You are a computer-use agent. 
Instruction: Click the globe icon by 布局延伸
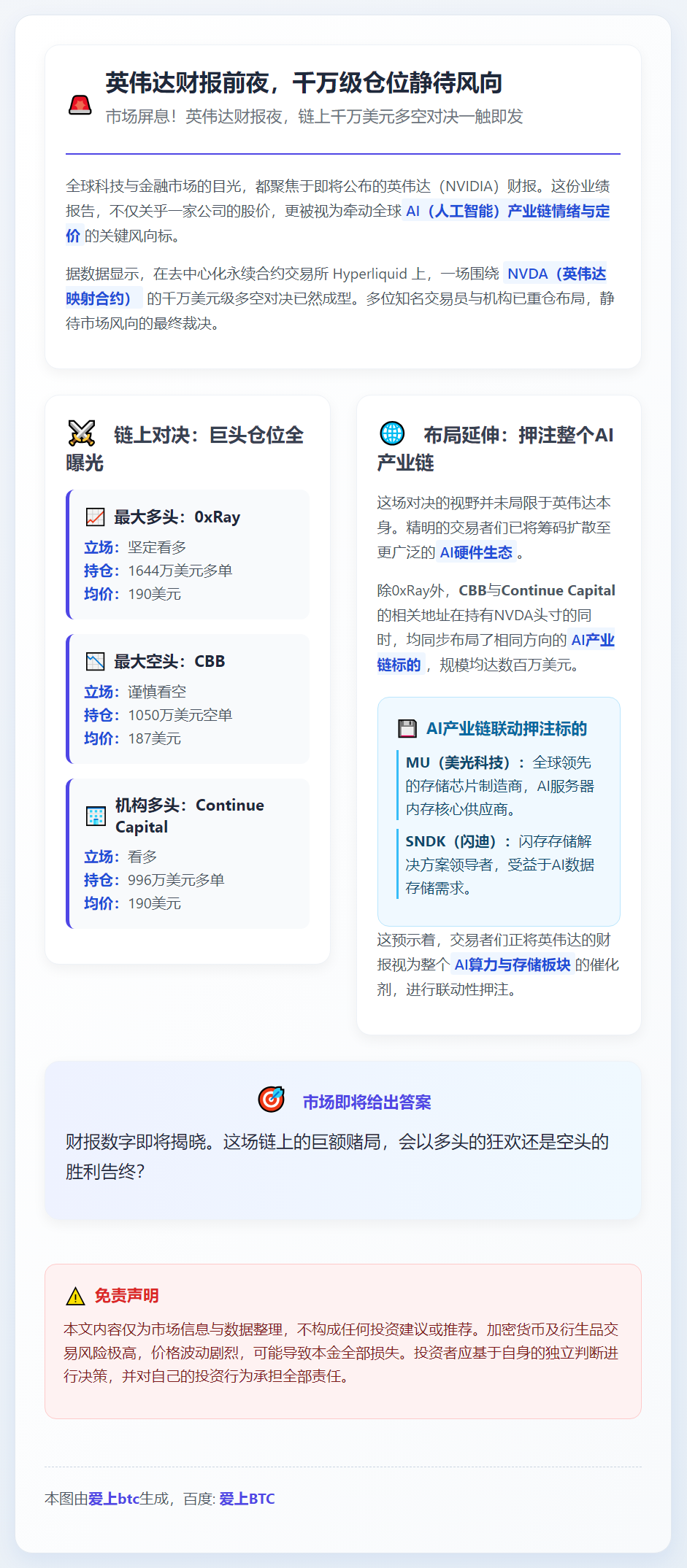(x=392, y=433)
